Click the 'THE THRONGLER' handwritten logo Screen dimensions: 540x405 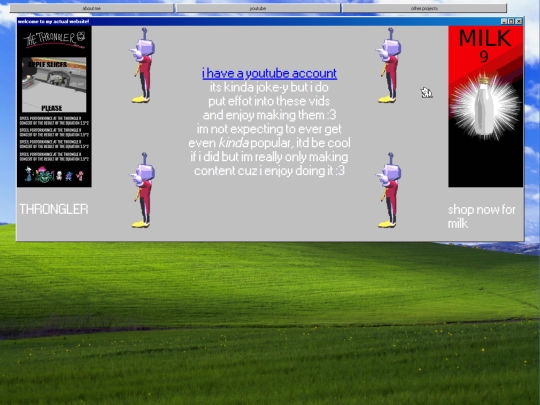55,39
